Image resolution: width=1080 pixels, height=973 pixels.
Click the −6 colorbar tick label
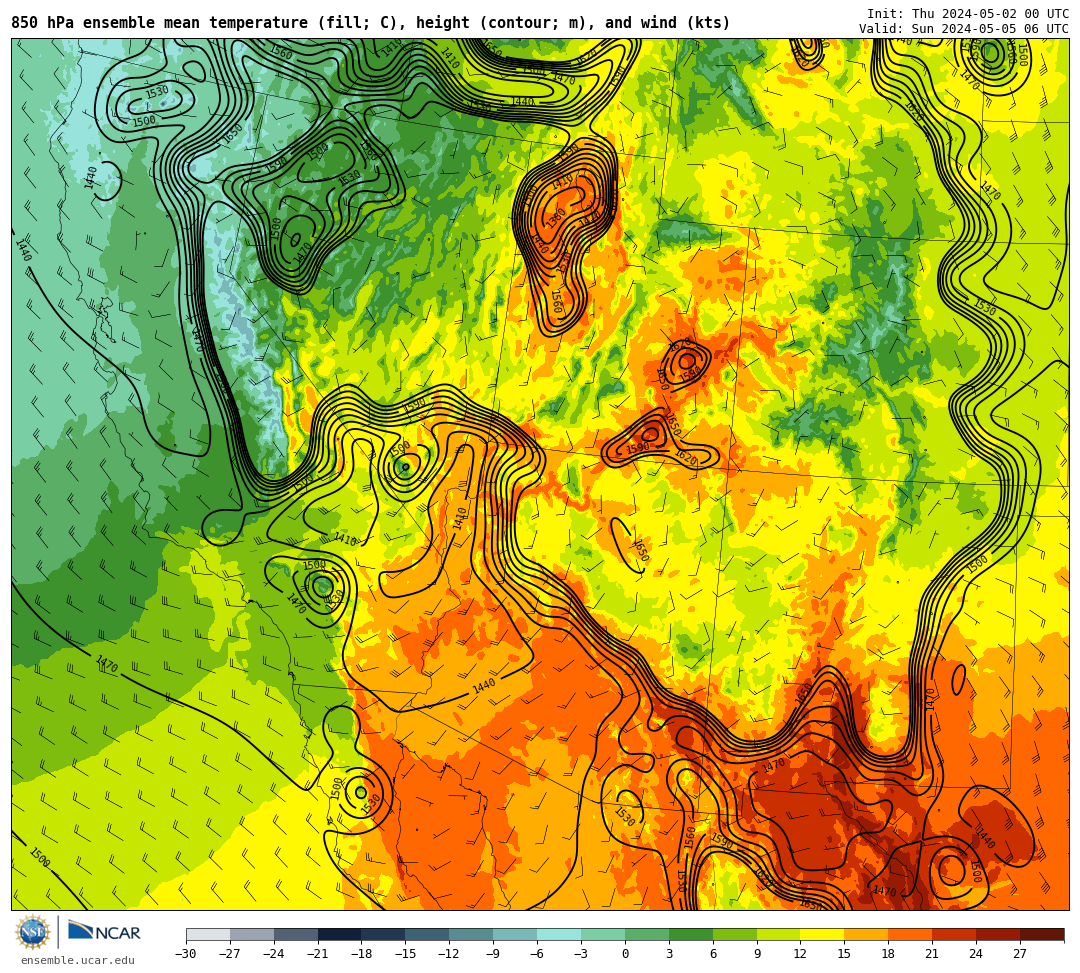537,954
